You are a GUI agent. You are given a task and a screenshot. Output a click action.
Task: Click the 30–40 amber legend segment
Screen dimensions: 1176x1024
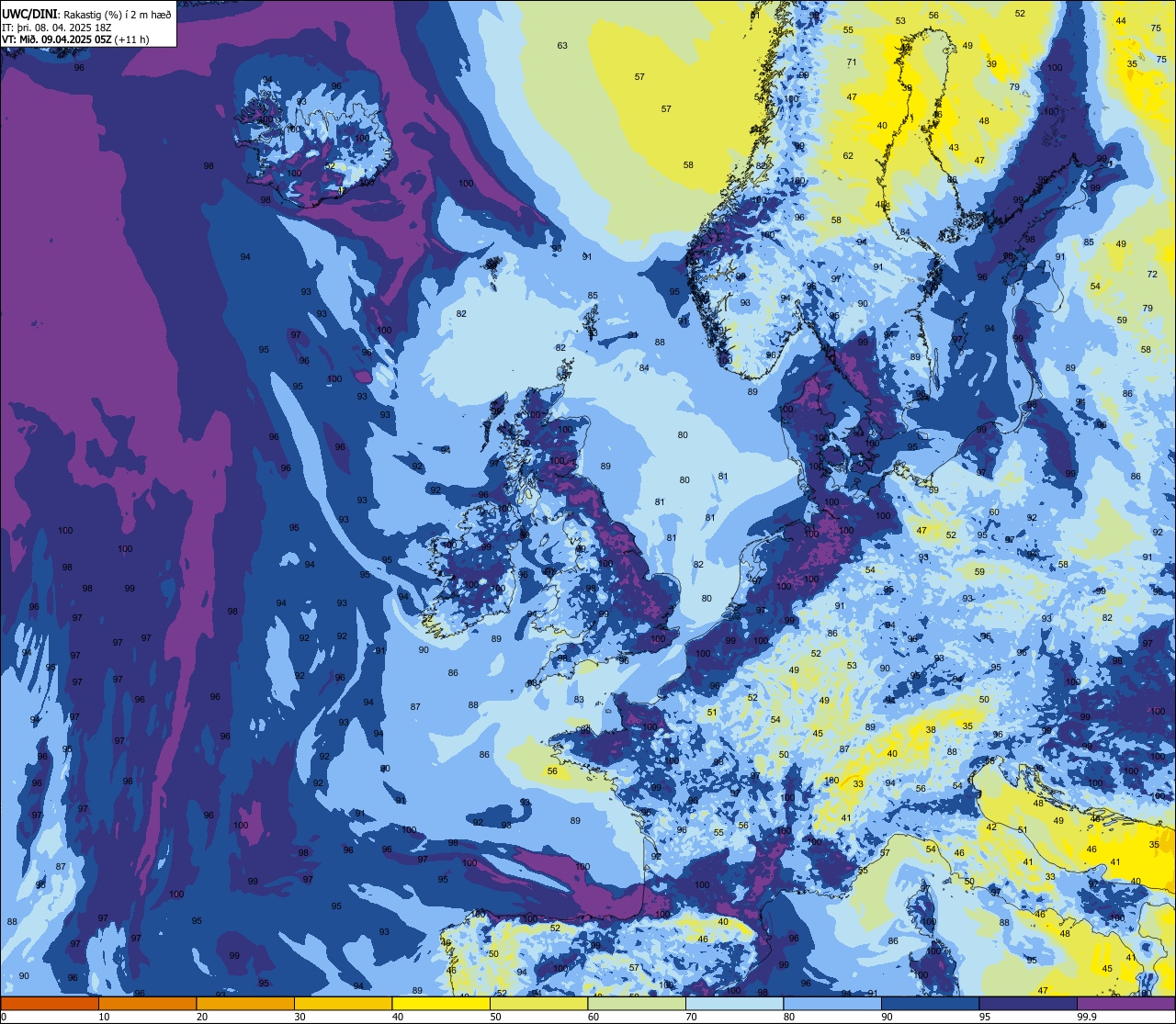coord(343,1004)
